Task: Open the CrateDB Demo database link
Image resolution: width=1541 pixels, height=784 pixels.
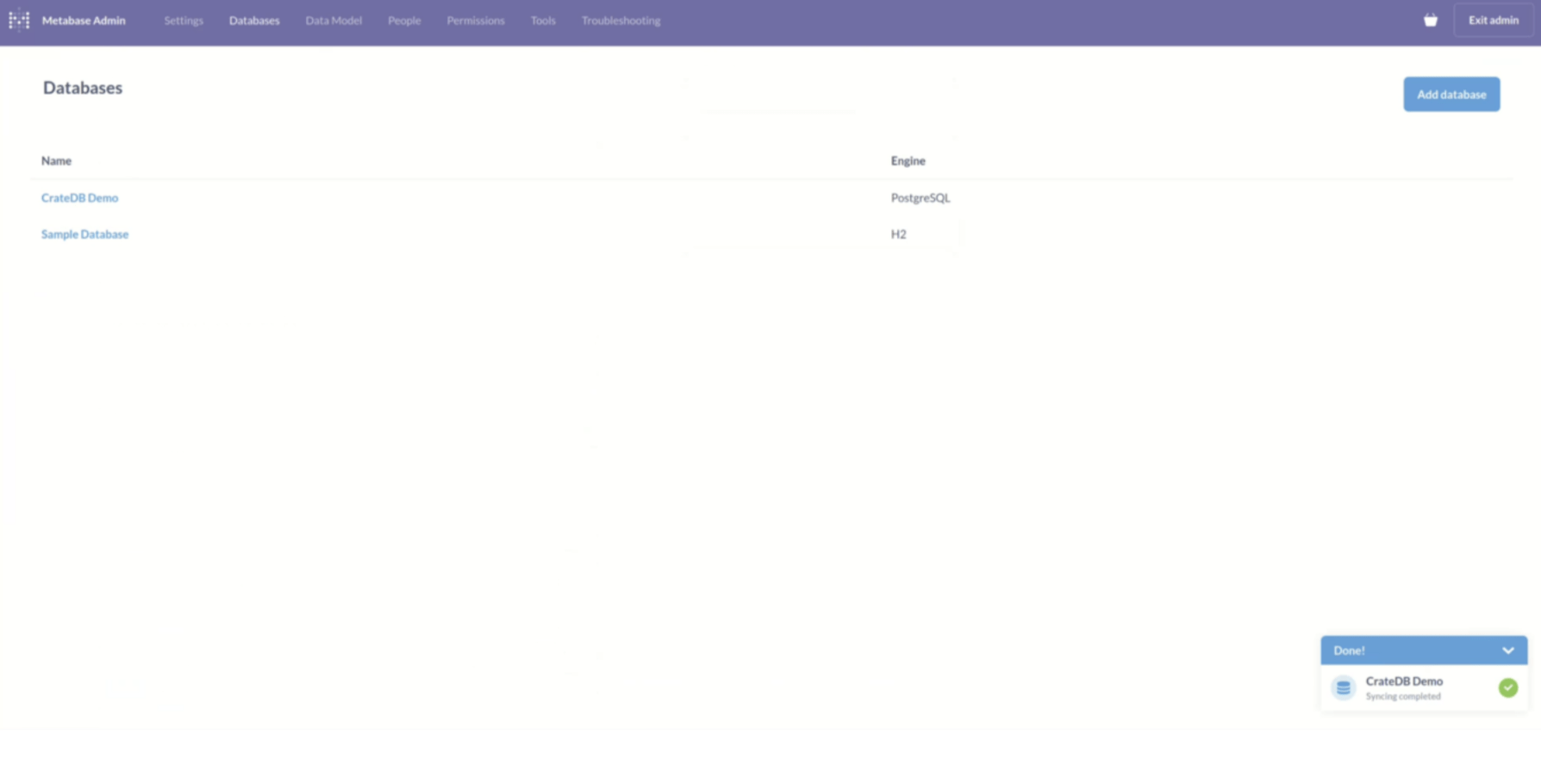Action: coord(79,197)
